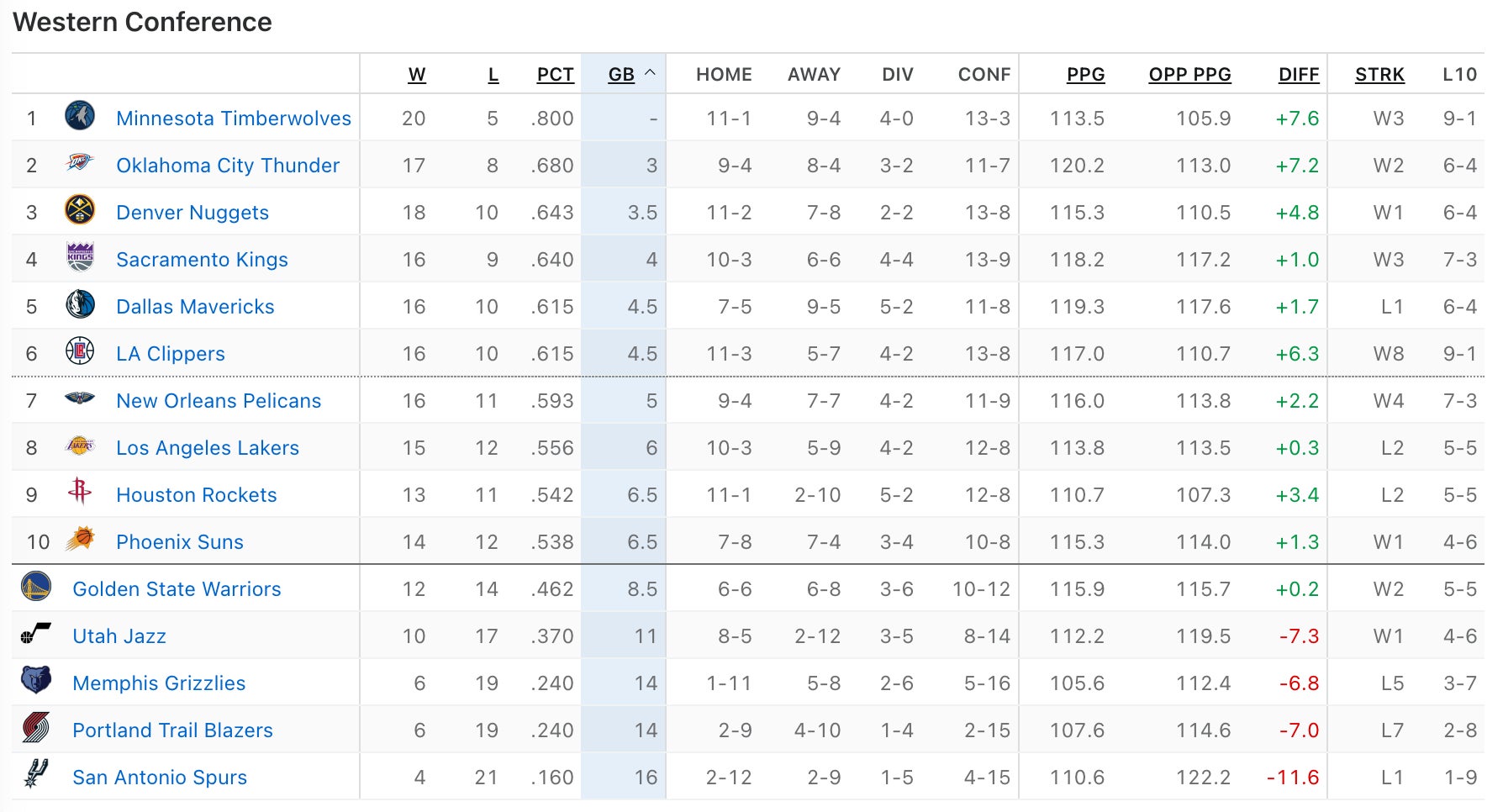The image size is (1503, 812).
Task: Open the LA Clippers team link
Action: pos(171,354)
